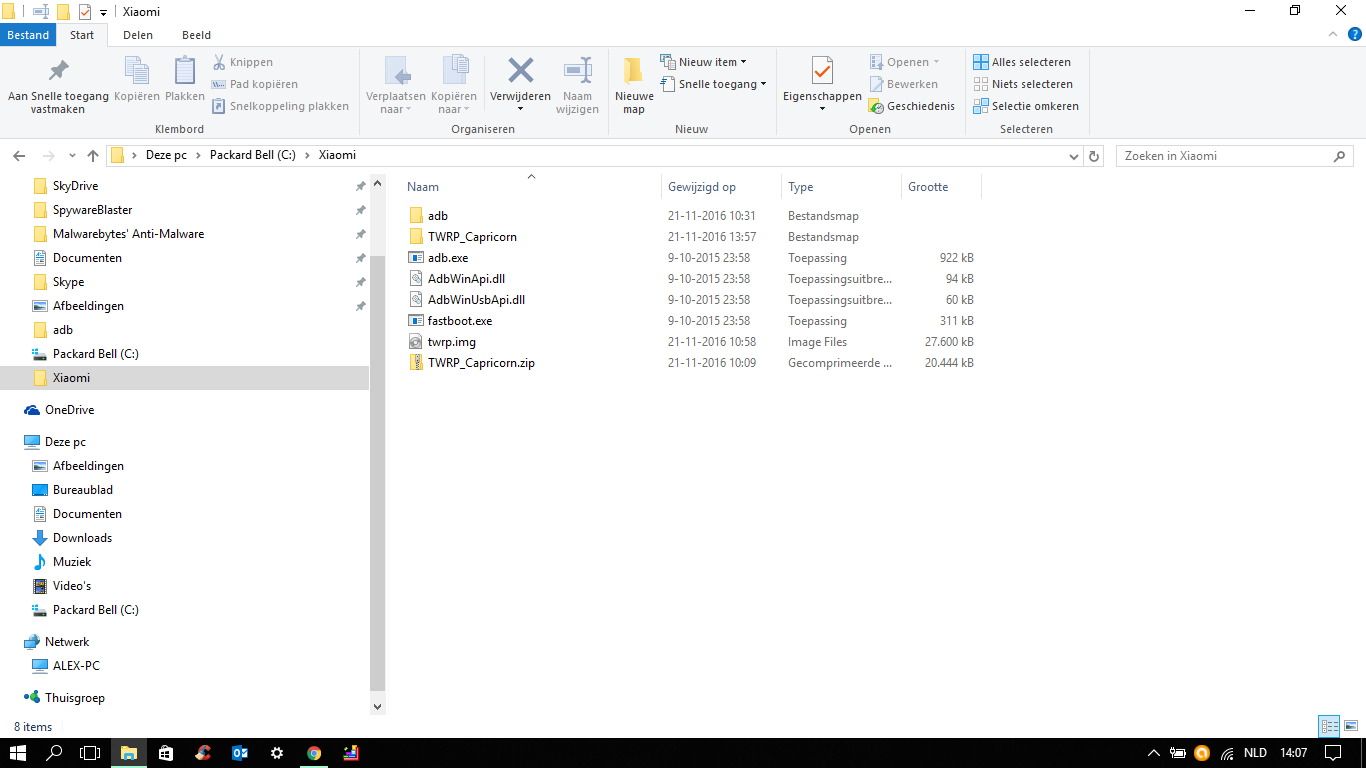The height and width of the screenshot is (768, 1366).
Task: Switch to large icons view toggle
Action: click(1350, 727)
